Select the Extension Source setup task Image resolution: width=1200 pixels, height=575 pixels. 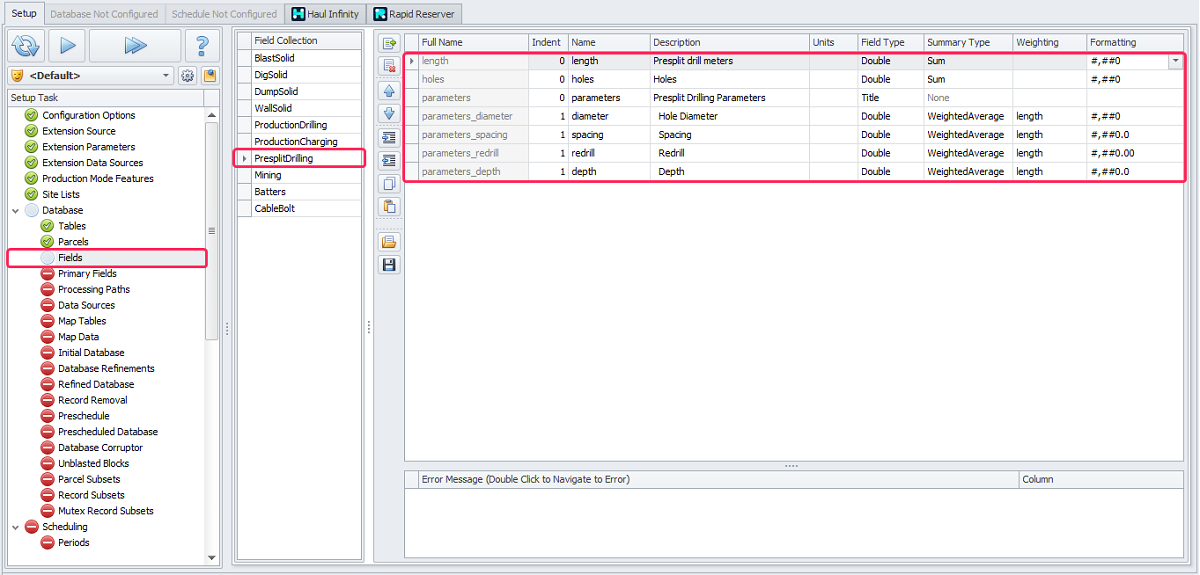point(79,131)
